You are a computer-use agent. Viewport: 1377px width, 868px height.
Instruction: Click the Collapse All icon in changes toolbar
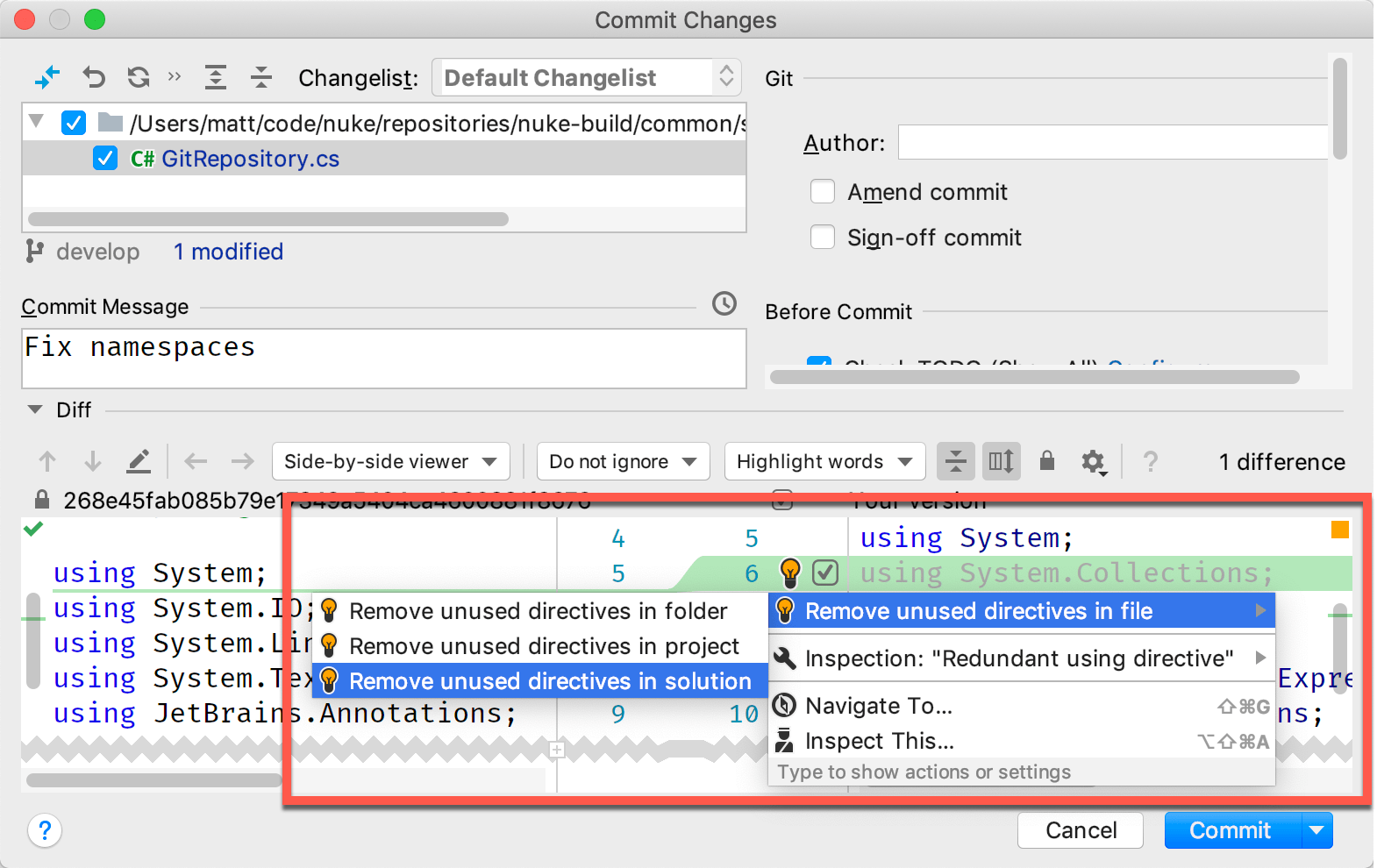261,78
